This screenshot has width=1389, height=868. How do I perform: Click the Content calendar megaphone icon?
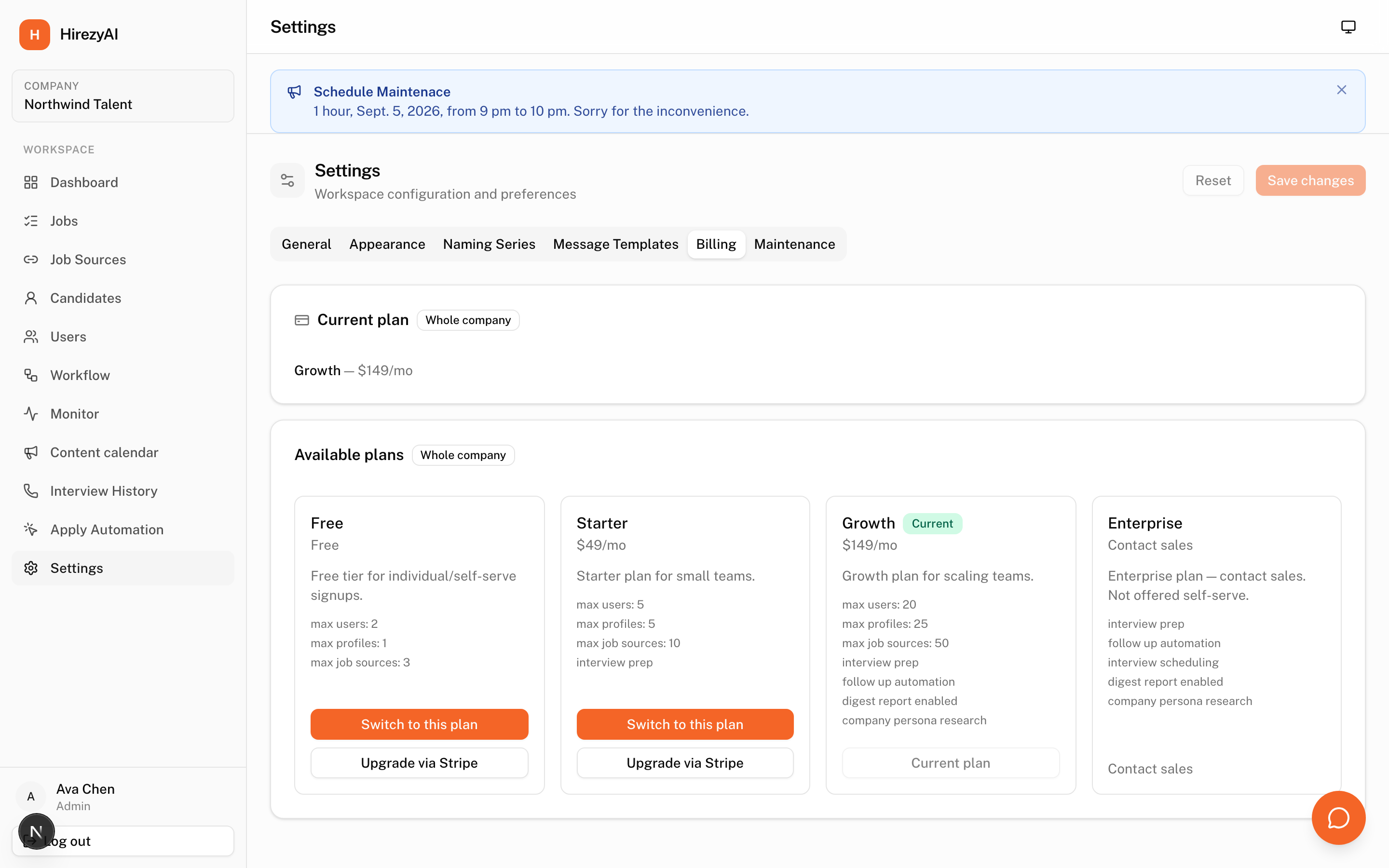(x=31, y=452)
